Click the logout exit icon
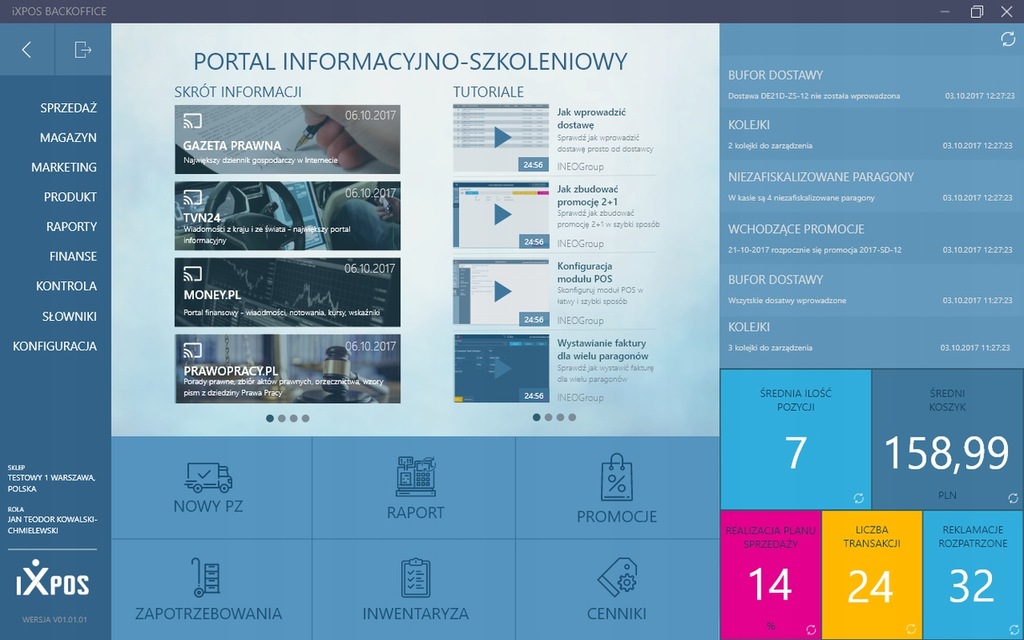 (83, 50)
